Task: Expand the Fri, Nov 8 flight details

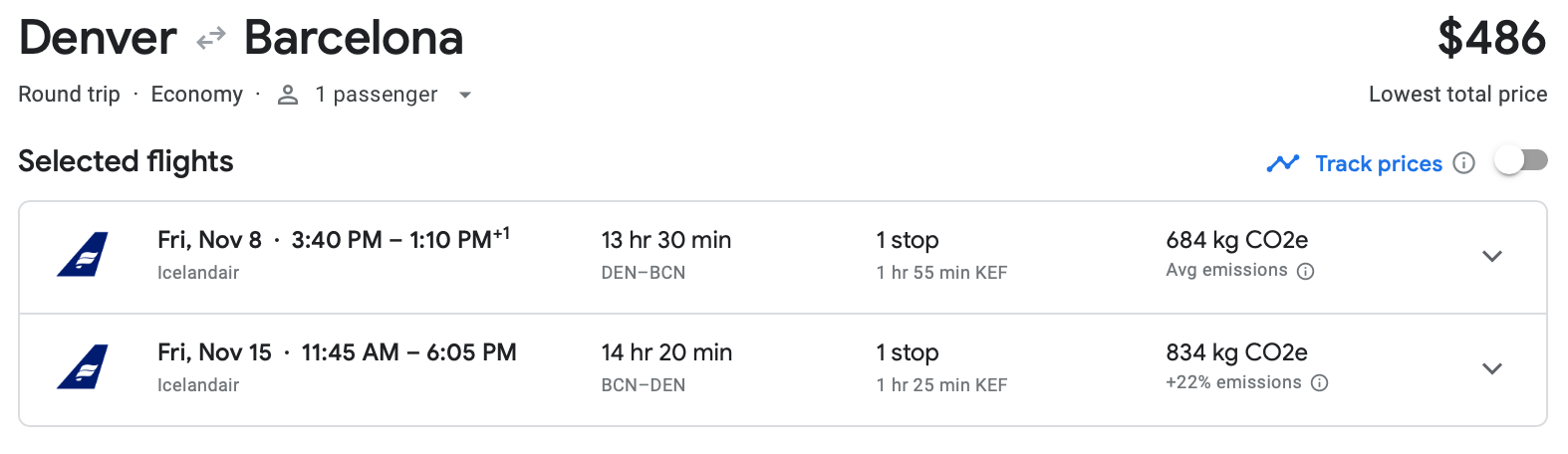Action: (1491, 256)
